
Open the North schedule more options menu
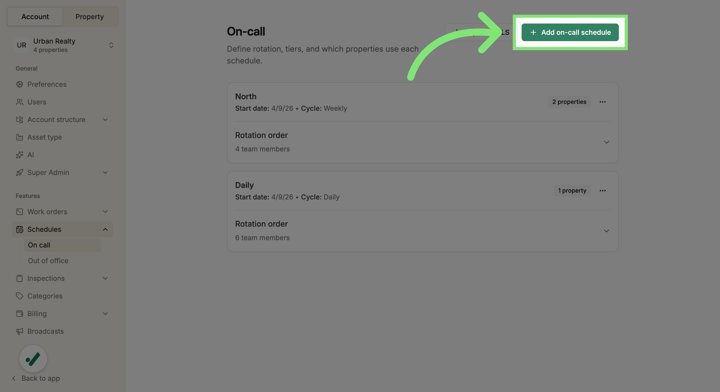pos(602,102)
